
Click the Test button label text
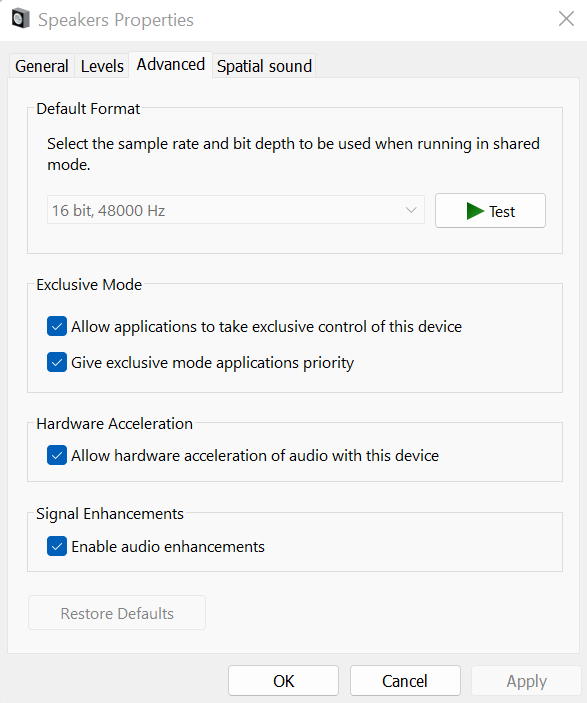tap(502, 211)
